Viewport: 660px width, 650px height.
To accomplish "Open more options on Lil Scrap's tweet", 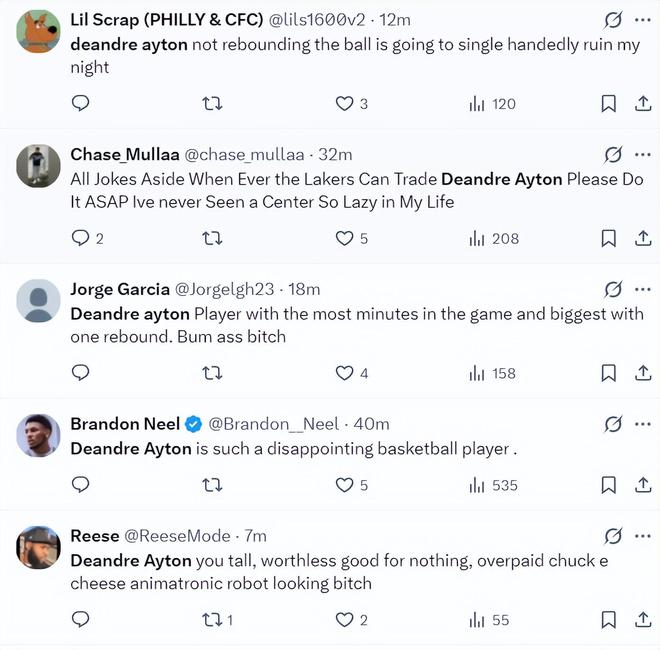I will [x=643, y=19].
